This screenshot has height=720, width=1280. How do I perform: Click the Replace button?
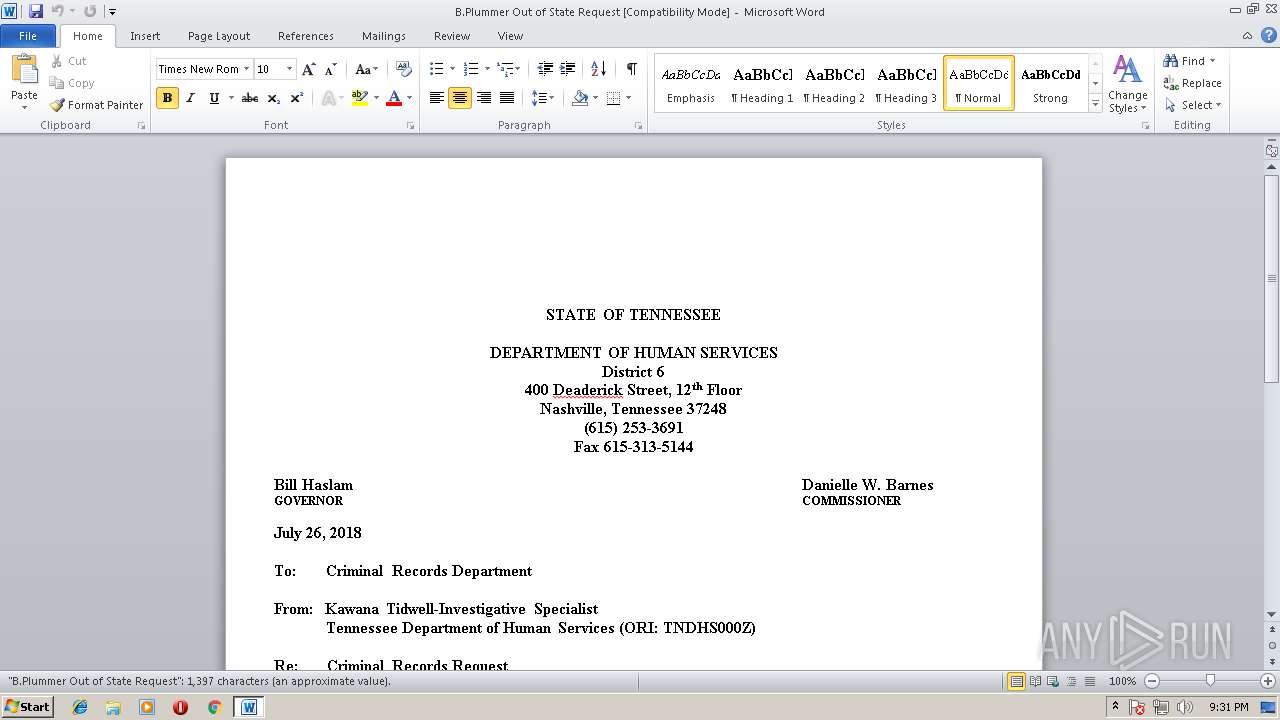coord(1193,83)
